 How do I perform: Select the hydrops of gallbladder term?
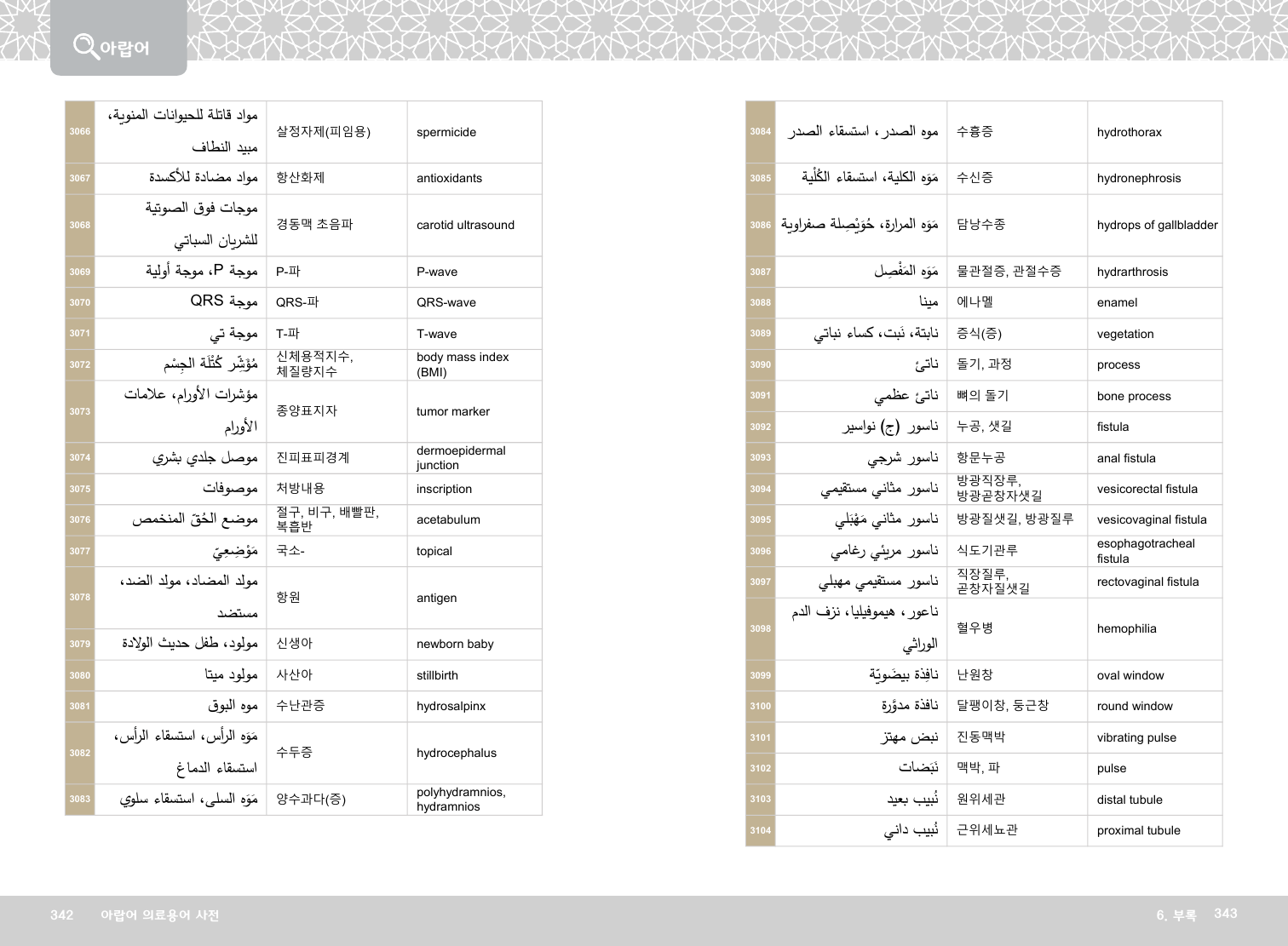[x=1157, y=226]
